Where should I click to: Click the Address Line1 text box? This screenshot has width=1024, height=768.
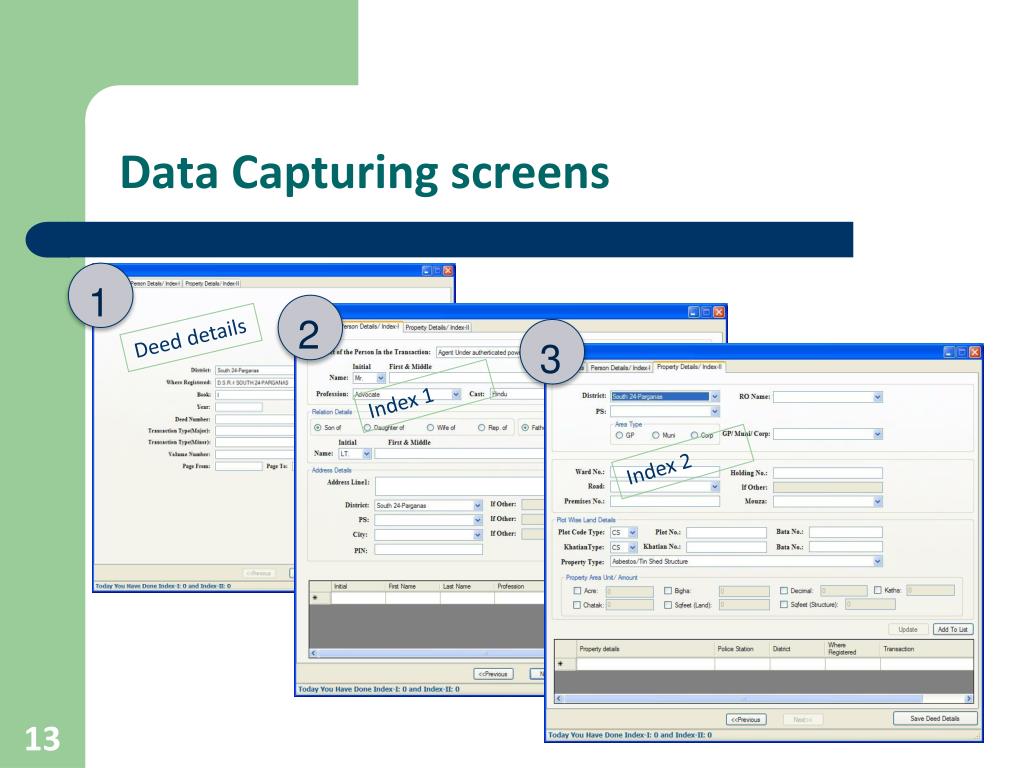tap(460, 485)
